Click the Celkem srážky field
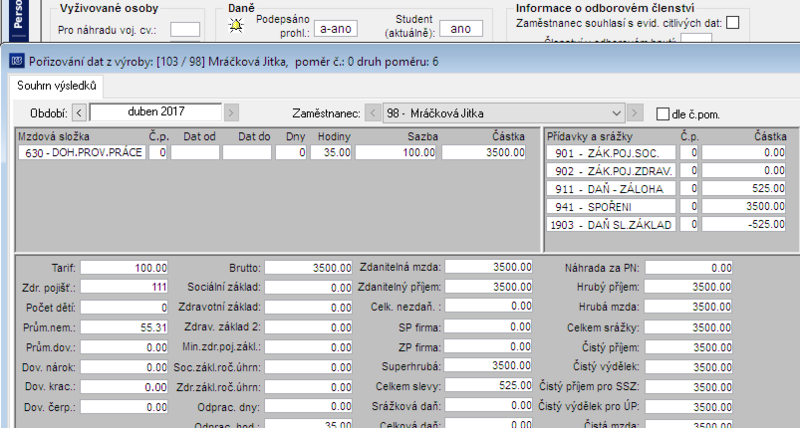 tap(689, 328)
